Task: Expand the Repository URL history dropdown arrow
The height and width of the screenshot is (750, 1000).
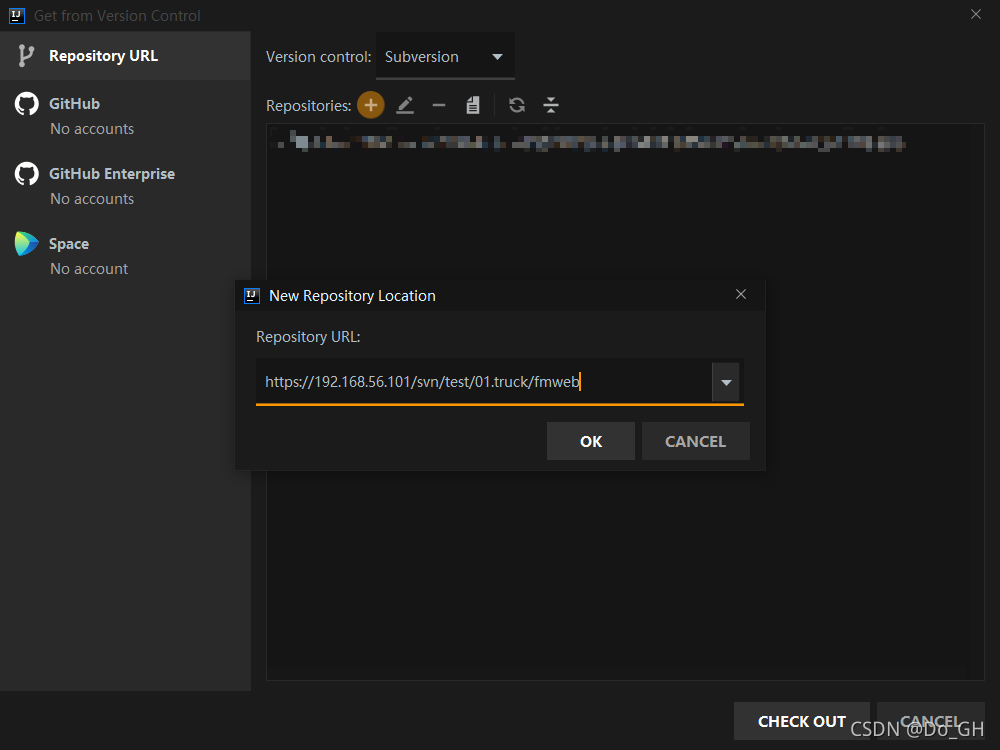Action: tap(726, 382)
